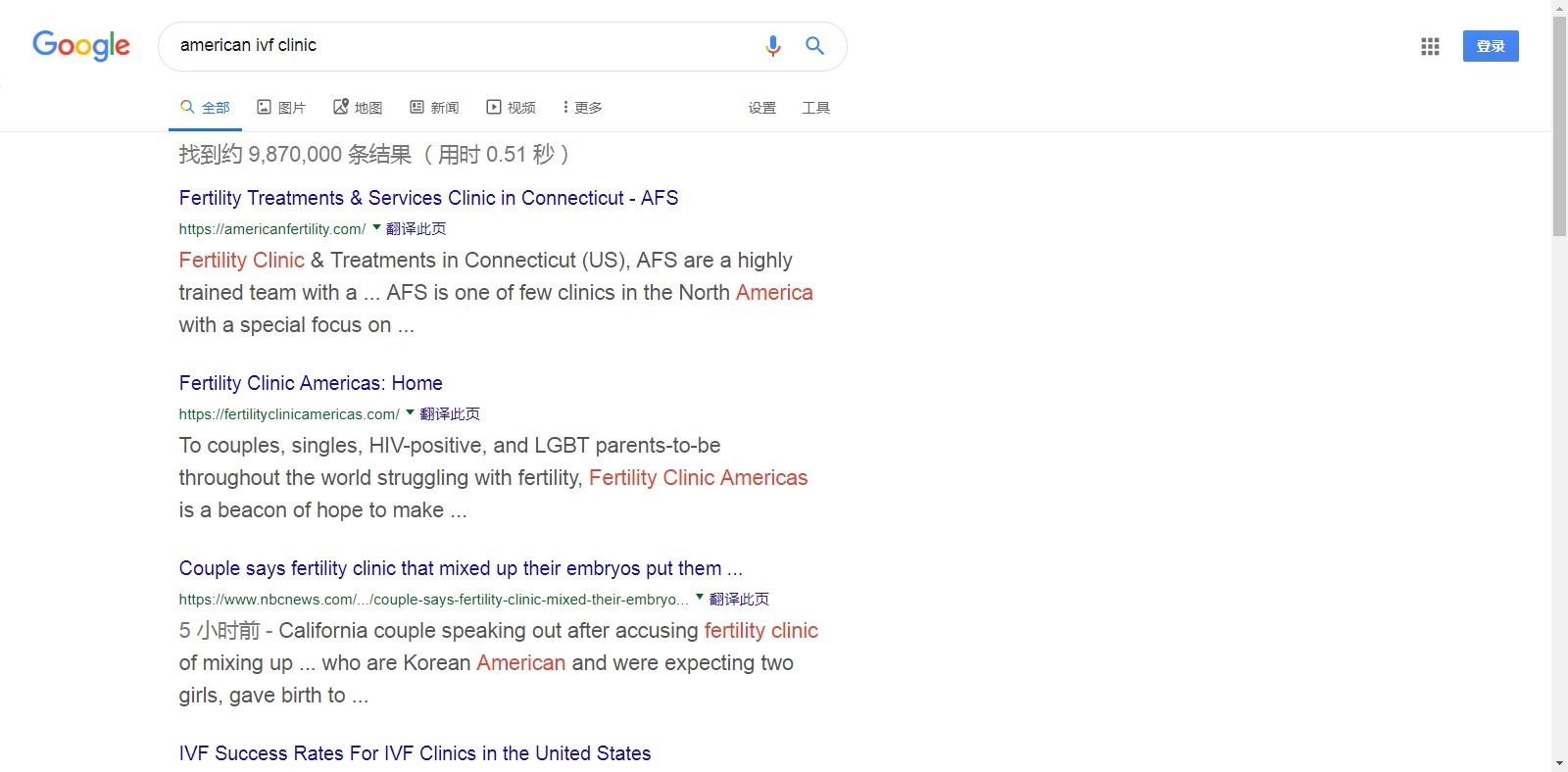Open Couple says fertility clinic mixed embryos result
This screenshot has width=1568, height=772.
(x=461, y=568)
